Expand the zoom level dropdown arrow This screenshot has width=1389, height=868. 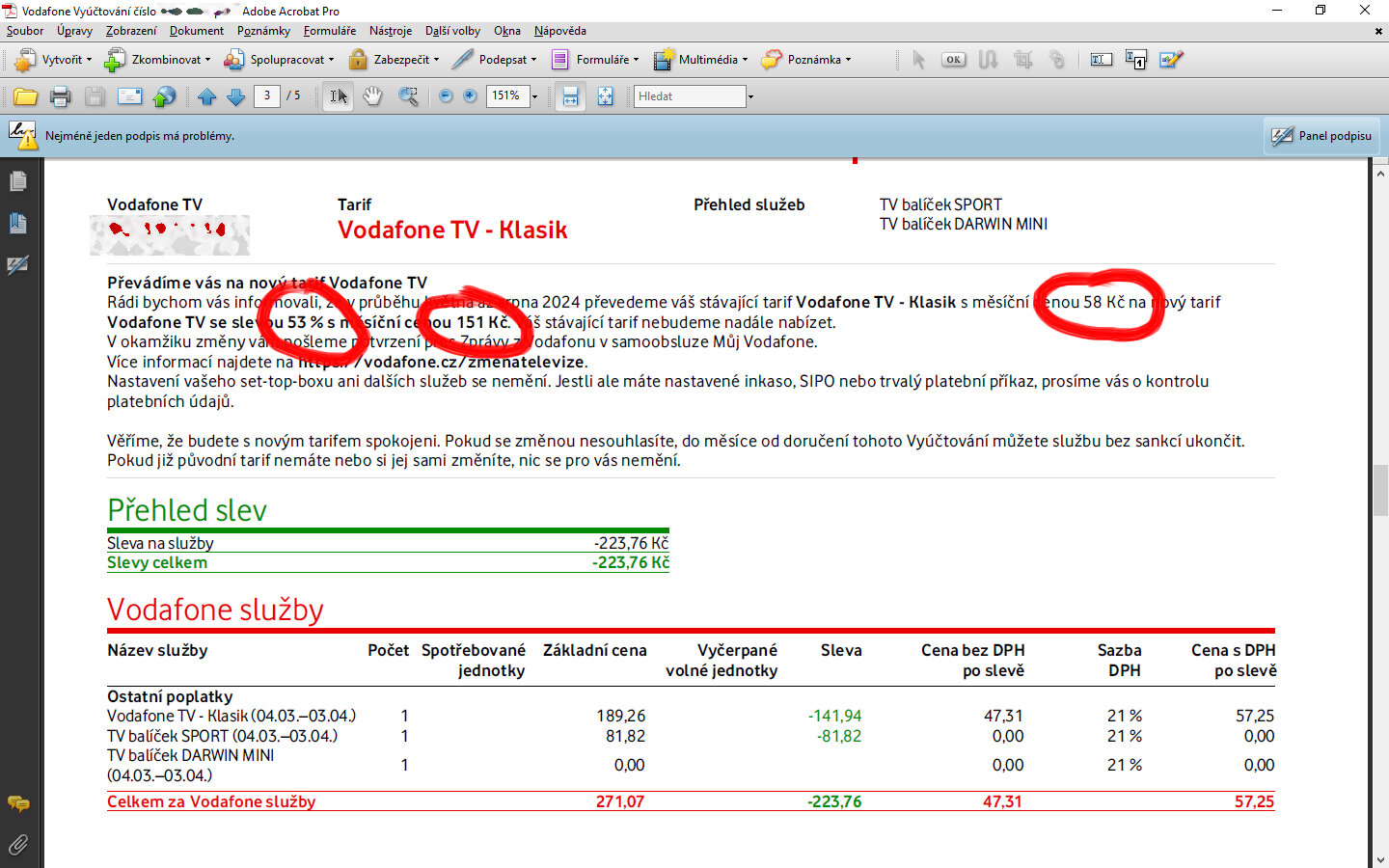[x=534, y=96]
